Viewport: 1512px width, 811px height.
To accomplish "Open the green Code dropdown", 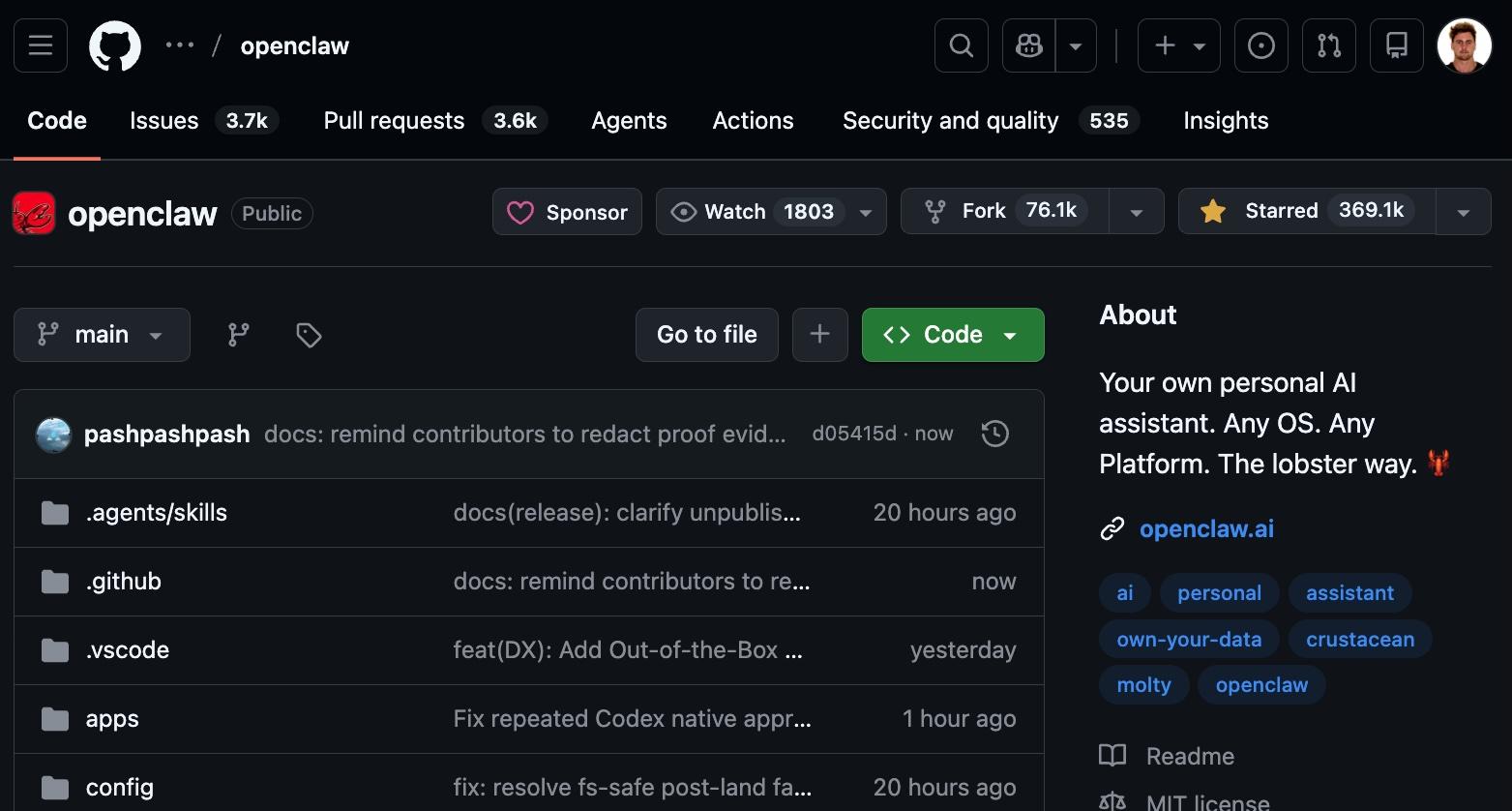I will (953, 335).
